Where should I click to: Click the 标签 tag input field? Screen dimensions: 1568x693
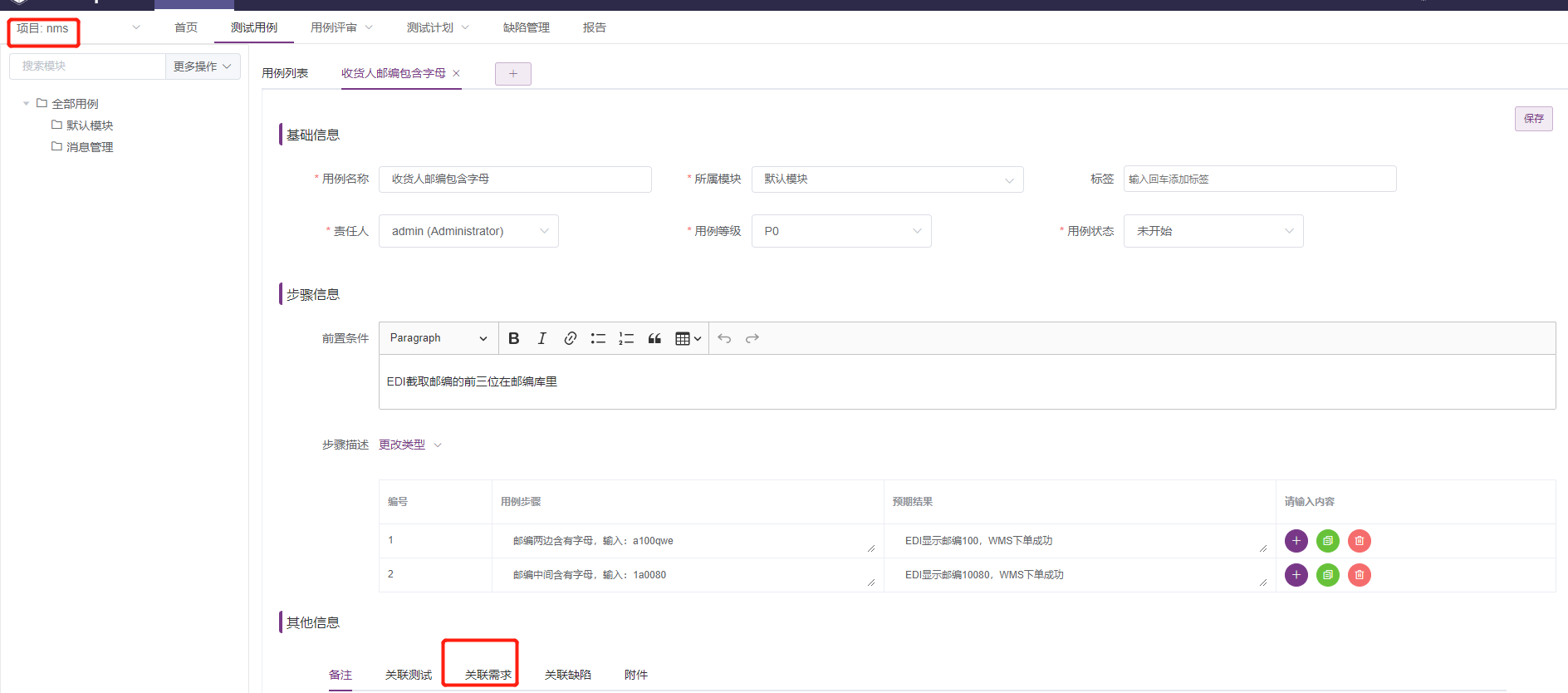coord(1260,179)
